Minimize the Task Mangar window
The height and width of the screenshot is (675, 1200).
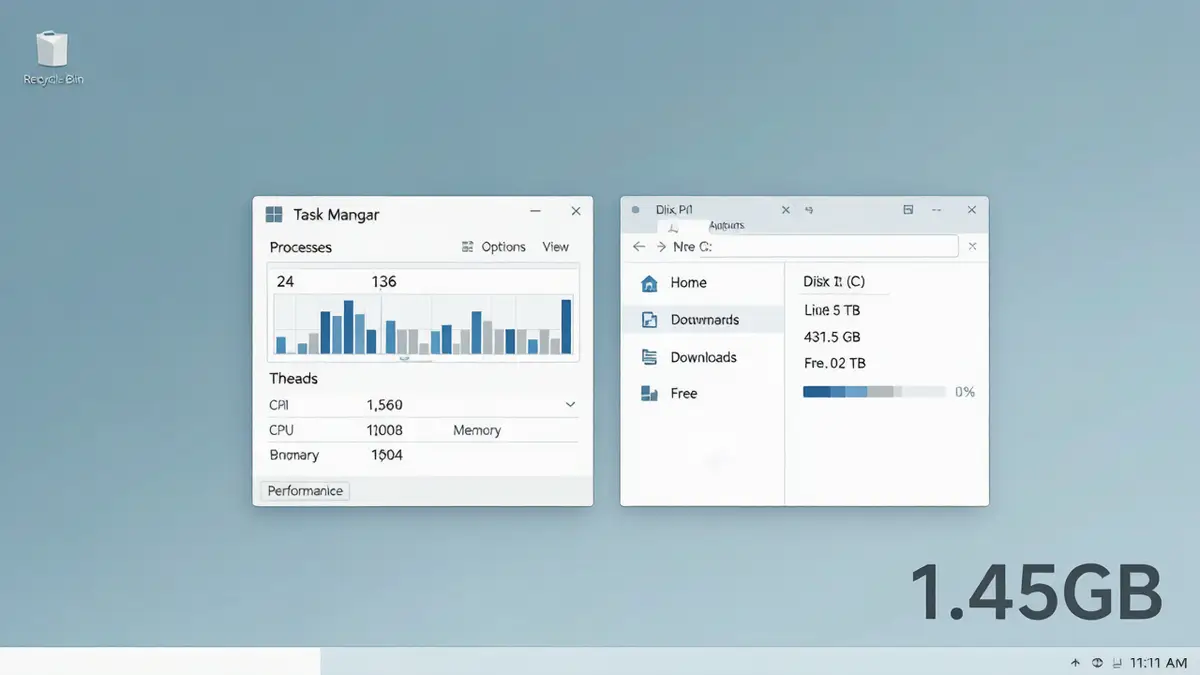(537, 211)
